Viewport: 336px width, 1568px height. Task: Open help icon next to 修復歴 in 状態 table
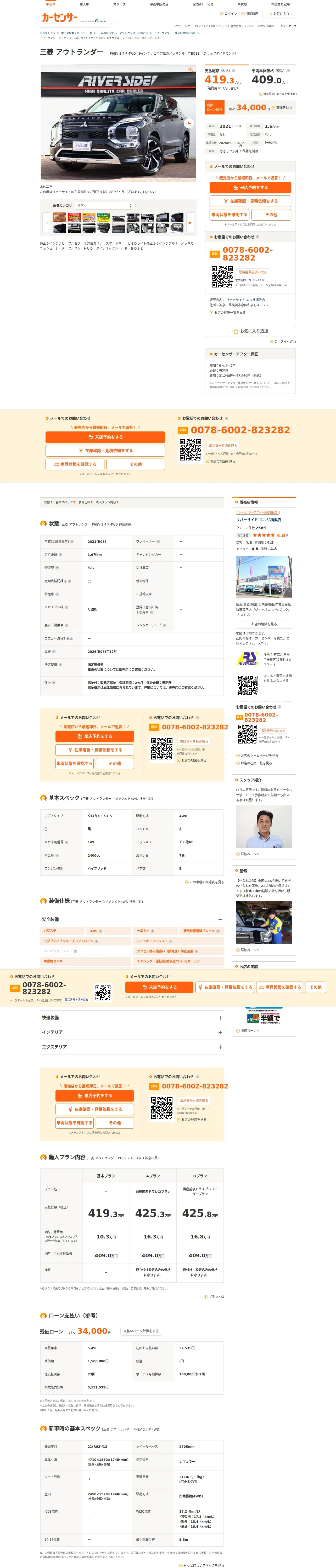pyautogui.click(x=57, y=568)
